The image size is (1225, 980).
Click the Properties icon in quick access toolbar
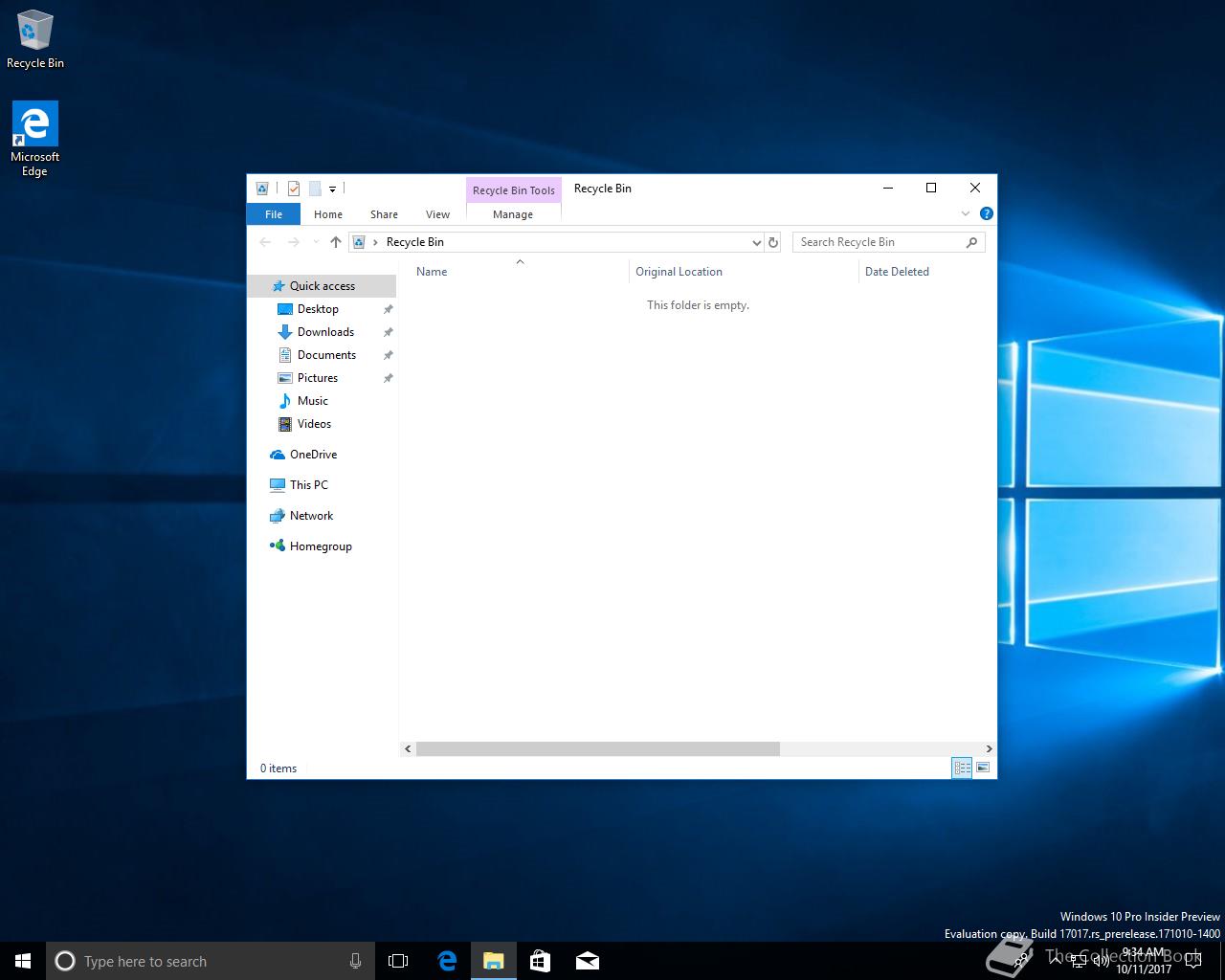click(294, 189)
